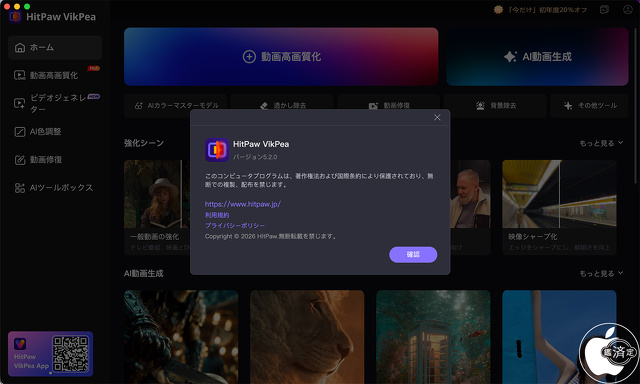The height and width of the screenshot is (384, 640).
Task: Click the AI color adjust icon
Action: click(x=20, y=132)
